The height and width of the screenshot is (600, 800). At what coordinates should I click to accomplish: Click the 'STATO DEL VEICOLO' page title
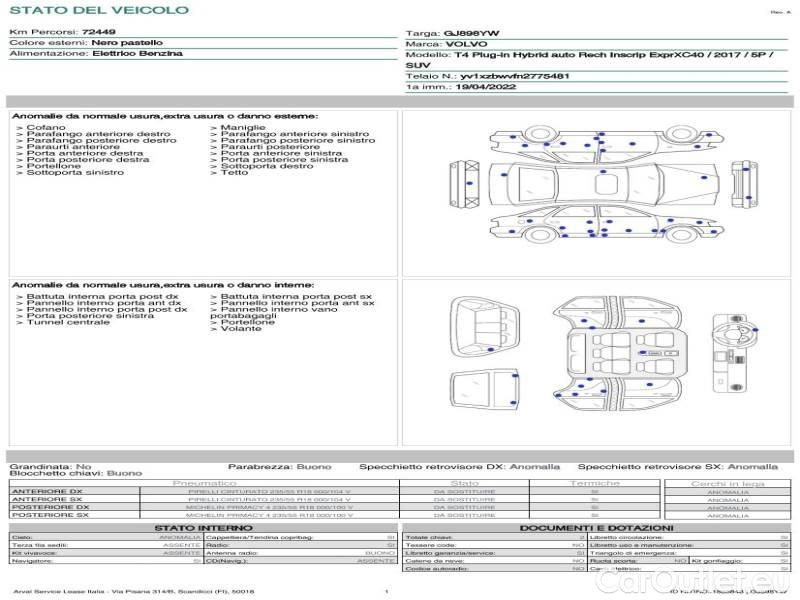99,10
